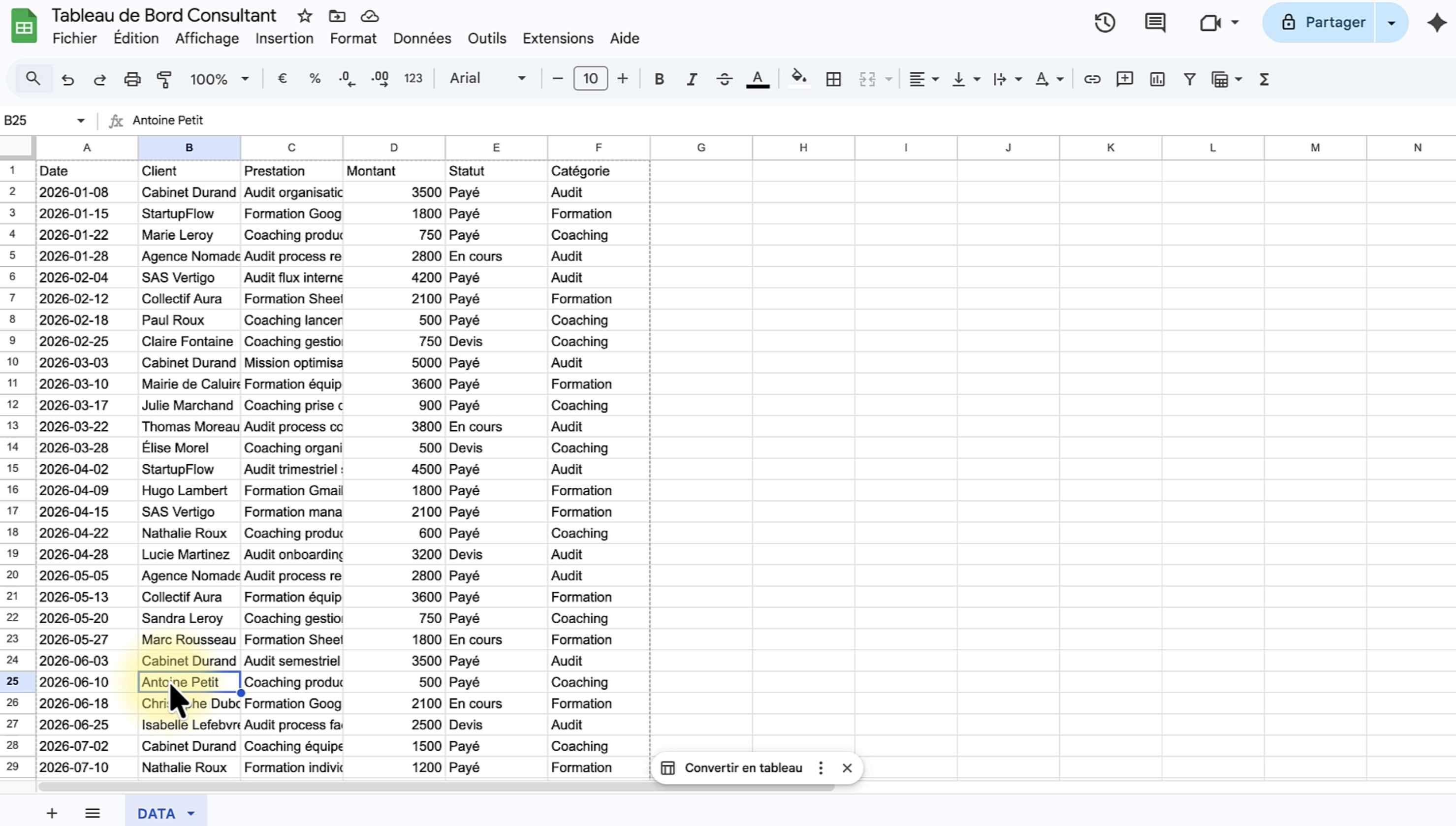Click the B25 name box field
The image size is (1456, 826).
pos(37,120)
